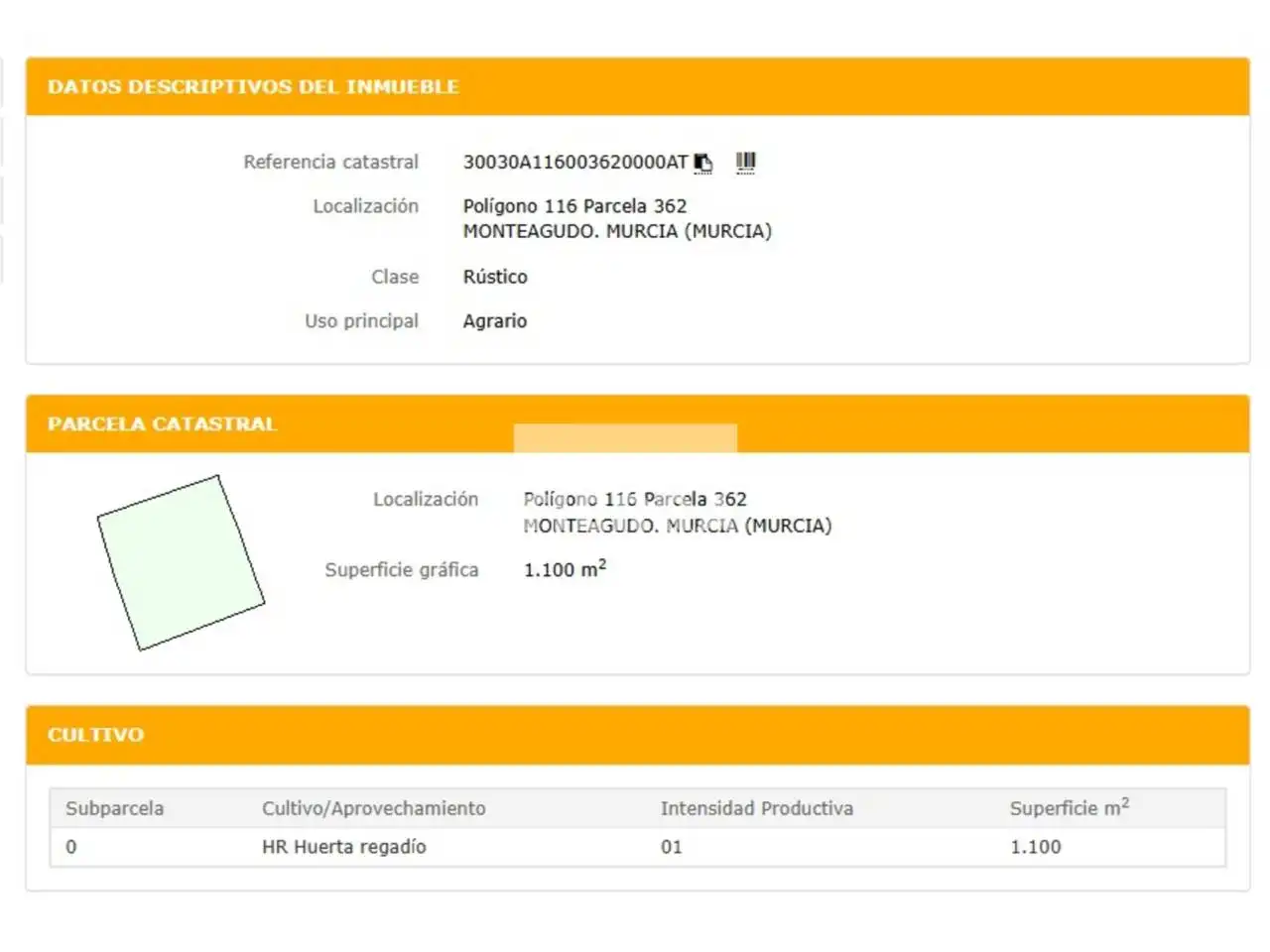Click the 'Referencia catastral' label

point(331,163)
